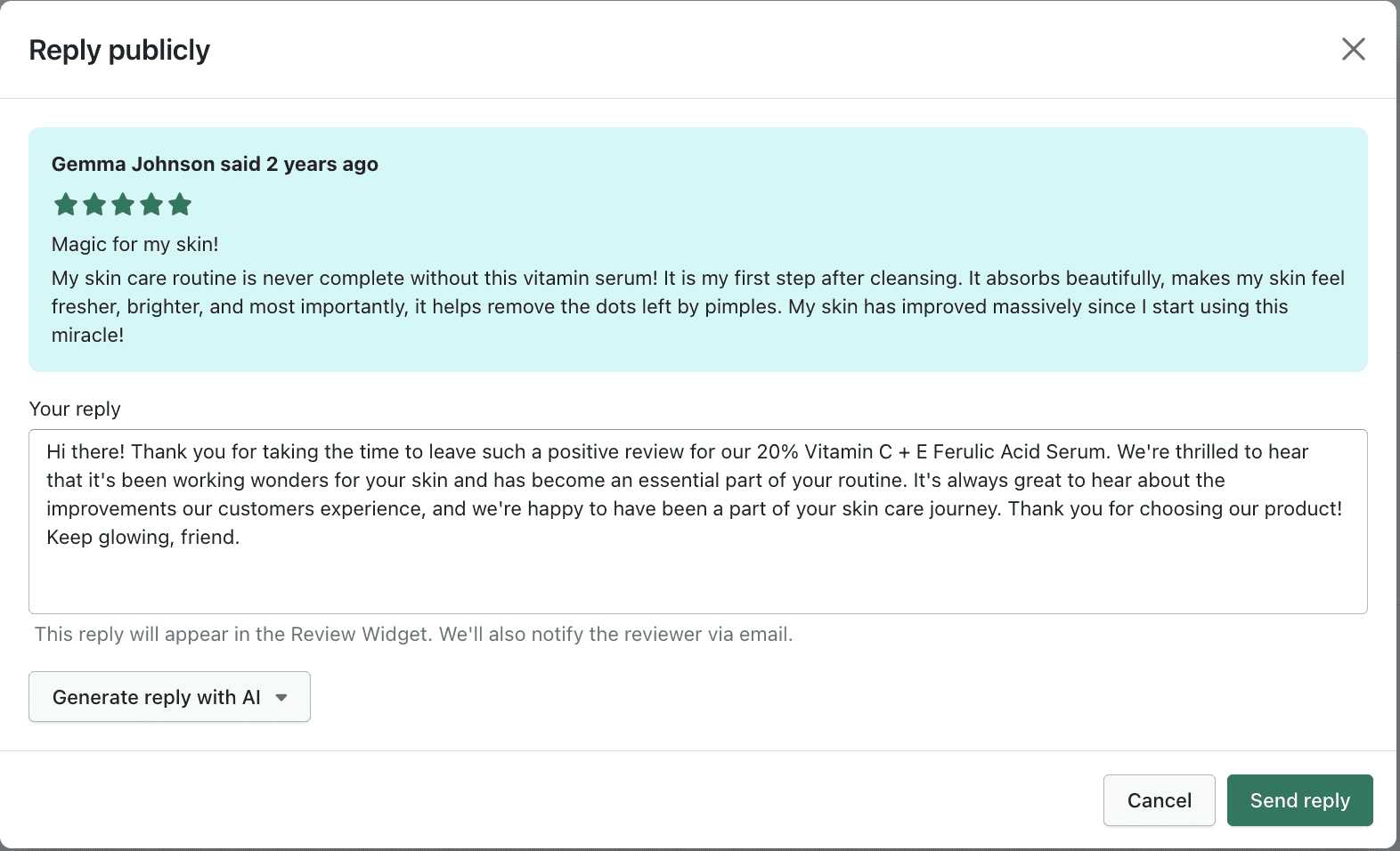Place cursor after "Keep glowing, friend."

click(241, 538)
